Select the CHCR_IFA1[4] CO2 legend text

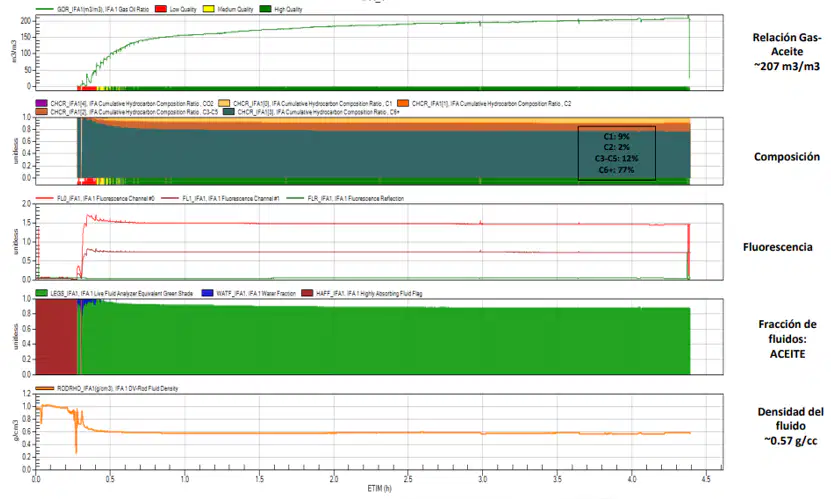click(x=132, y=104)
